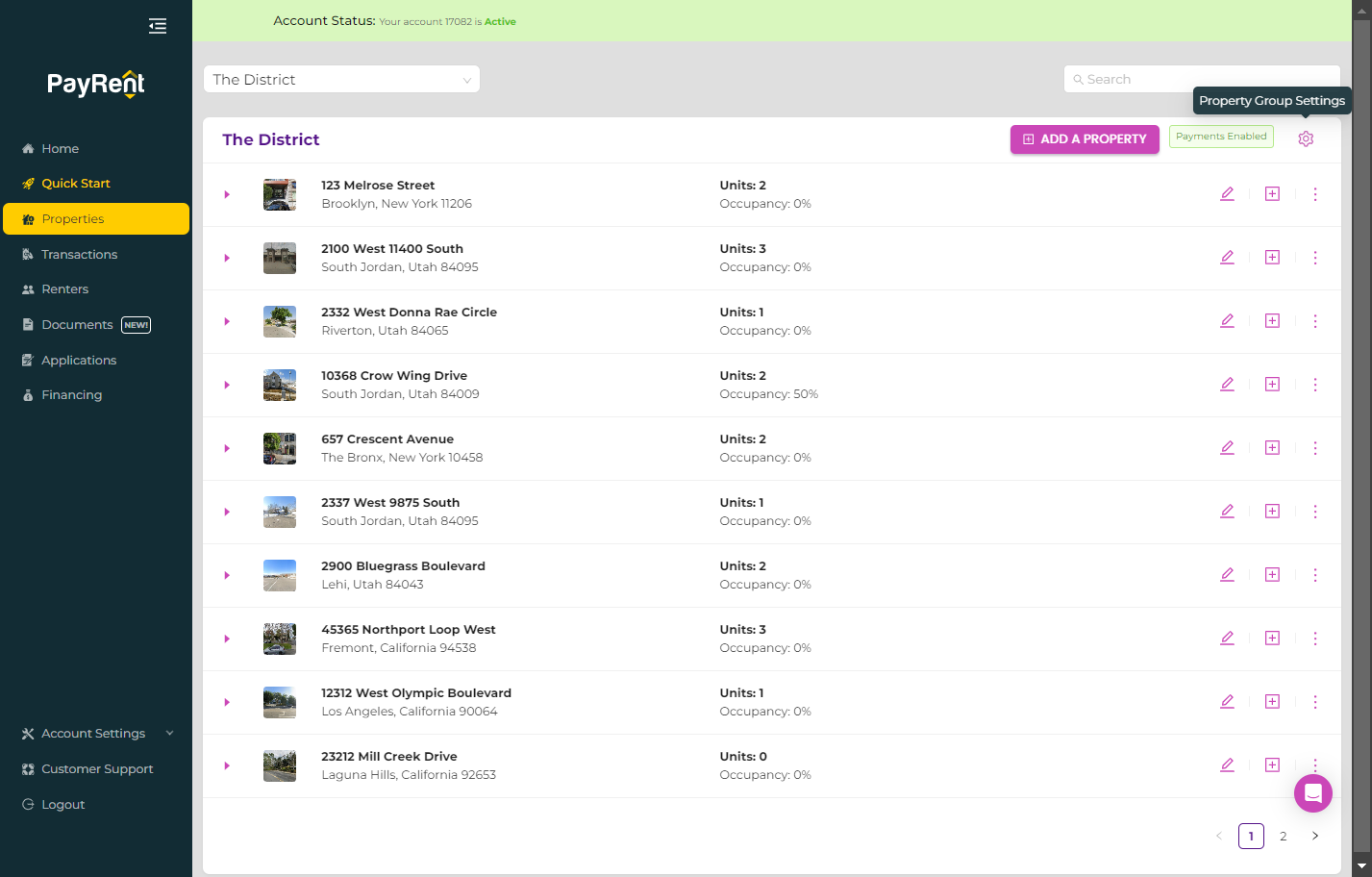
Task: Edit 23212 Mill Creek Drive property
Action: click(x=1227, y=765)
